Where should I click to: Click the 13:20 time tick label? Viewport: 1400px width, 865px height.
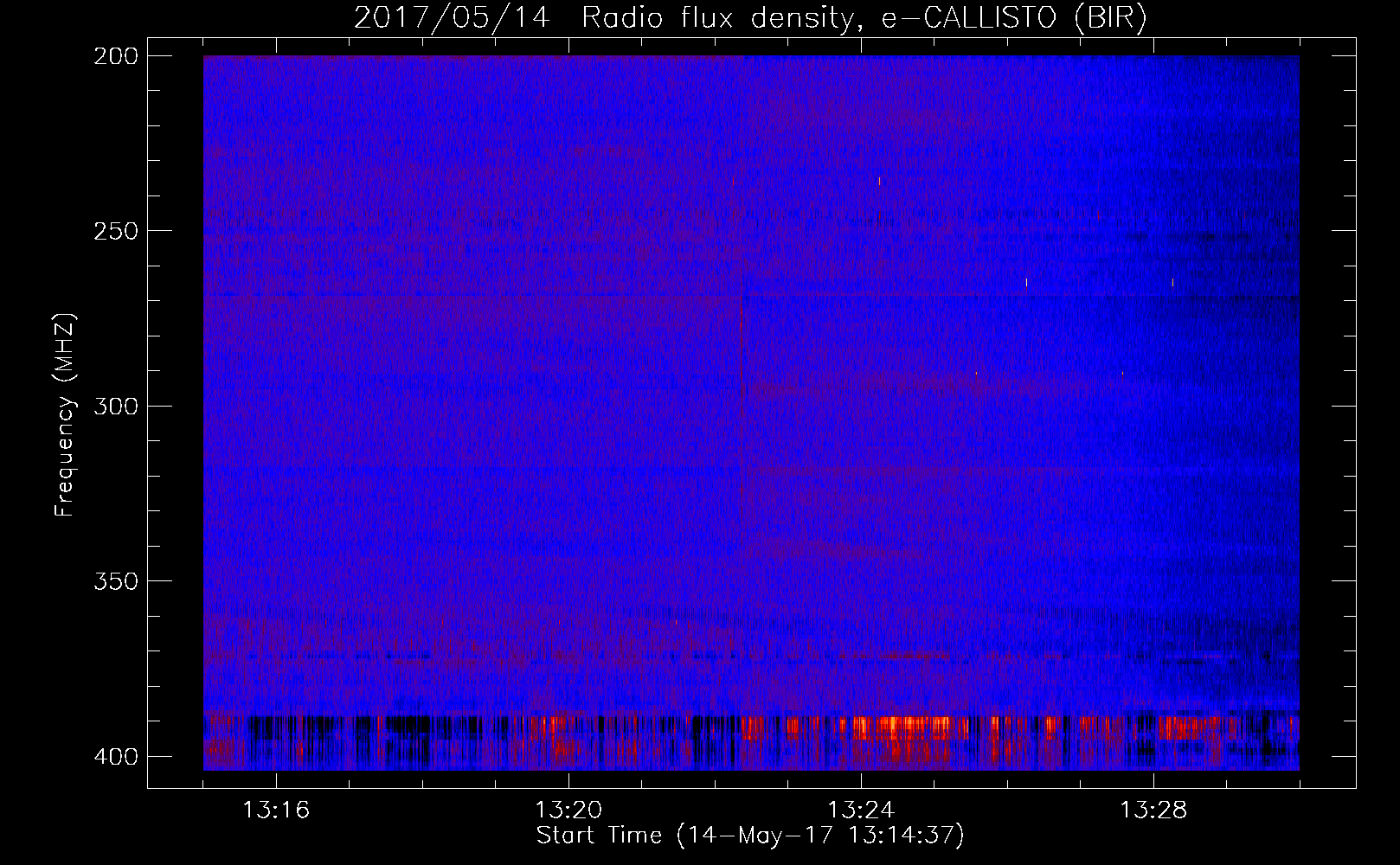click(568, 811)
